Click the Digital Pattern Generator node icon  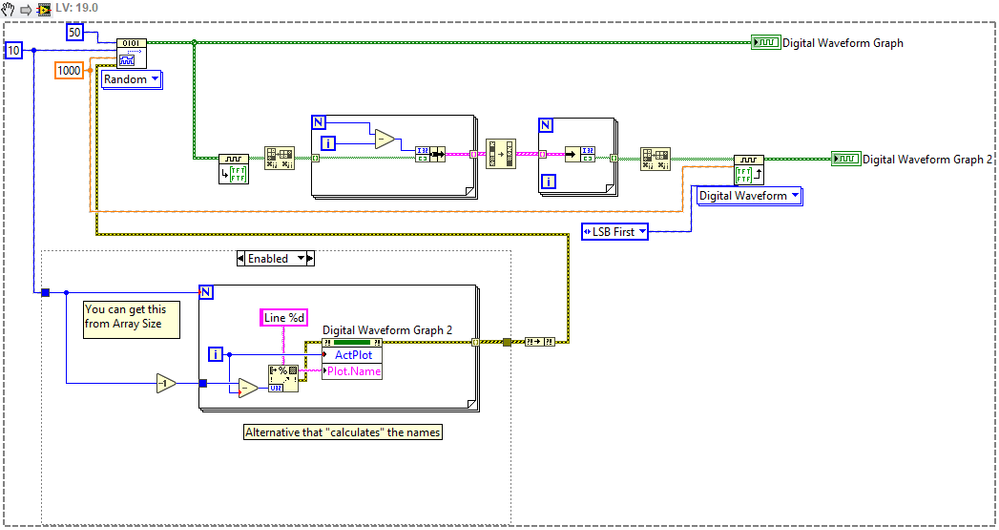(x=131, y=54)
